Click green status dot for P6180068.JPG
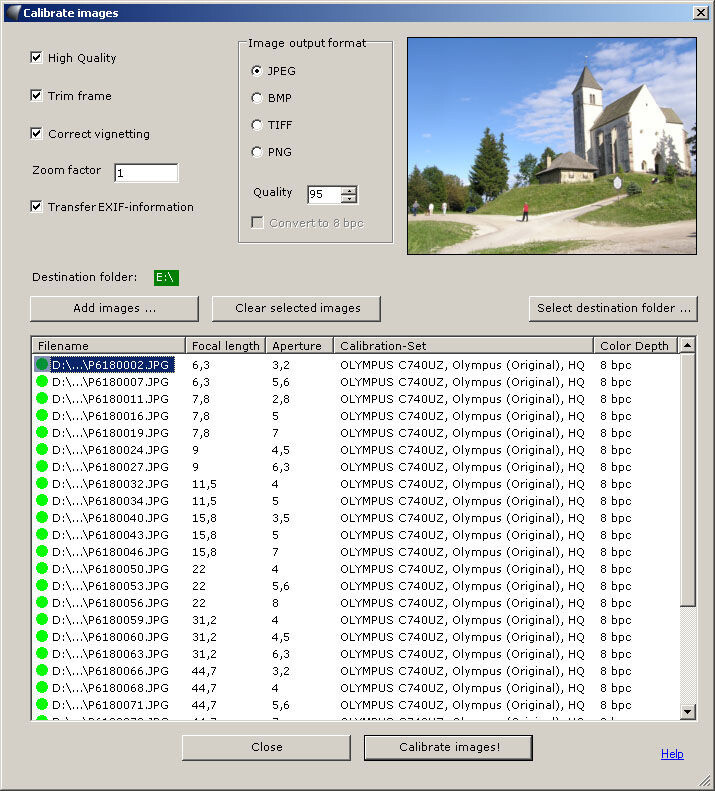This screenshot has height=791, width=715. [42, 687]
